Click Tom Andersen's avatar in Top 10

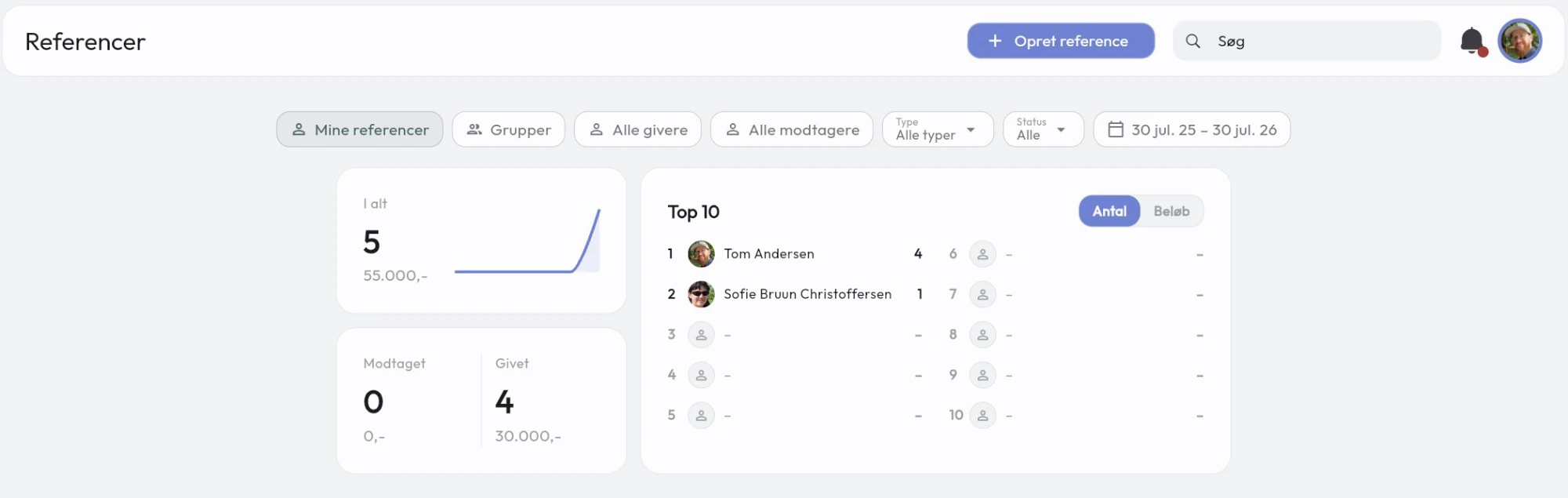point(701,254)
